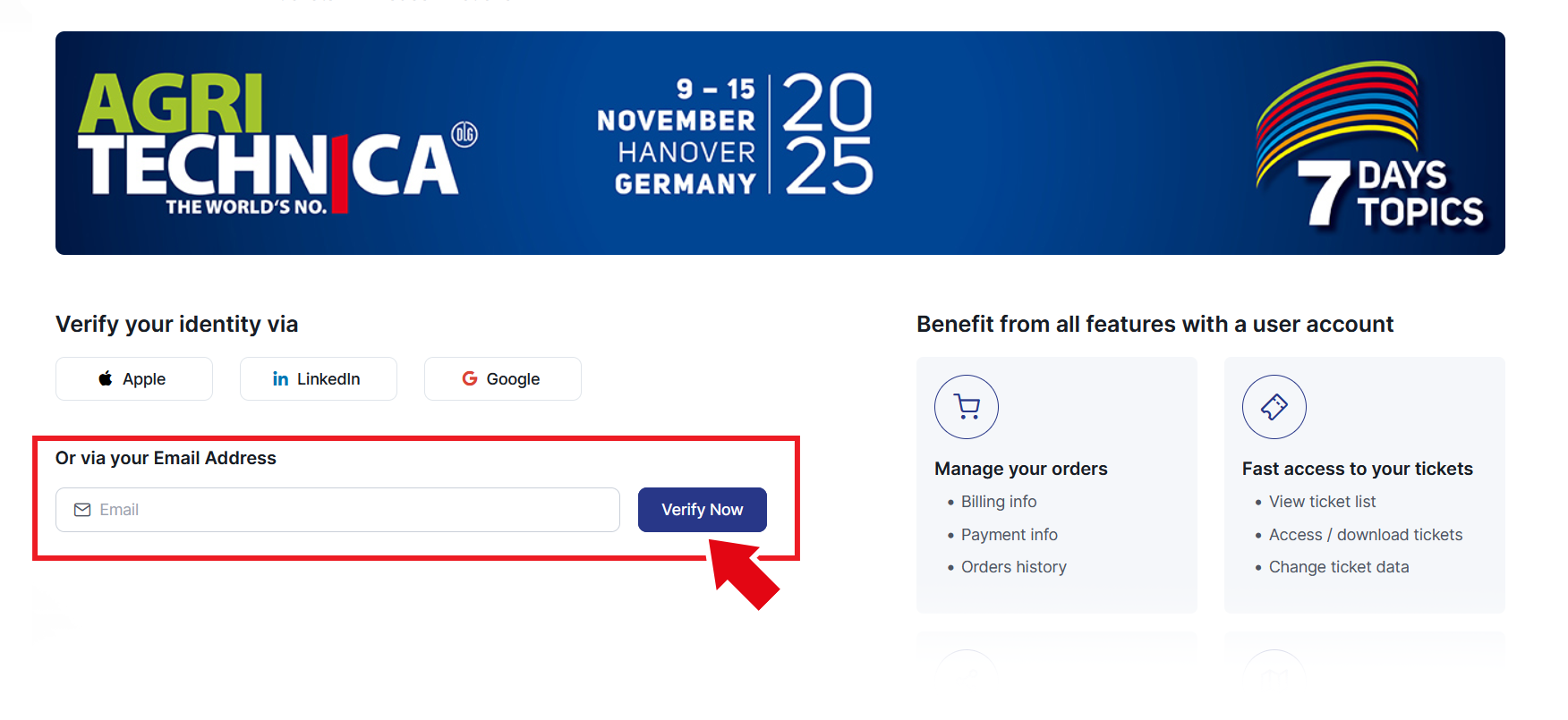Click the Billing info list item
This screenshot has width=1568, height=720.
(998, 502)
